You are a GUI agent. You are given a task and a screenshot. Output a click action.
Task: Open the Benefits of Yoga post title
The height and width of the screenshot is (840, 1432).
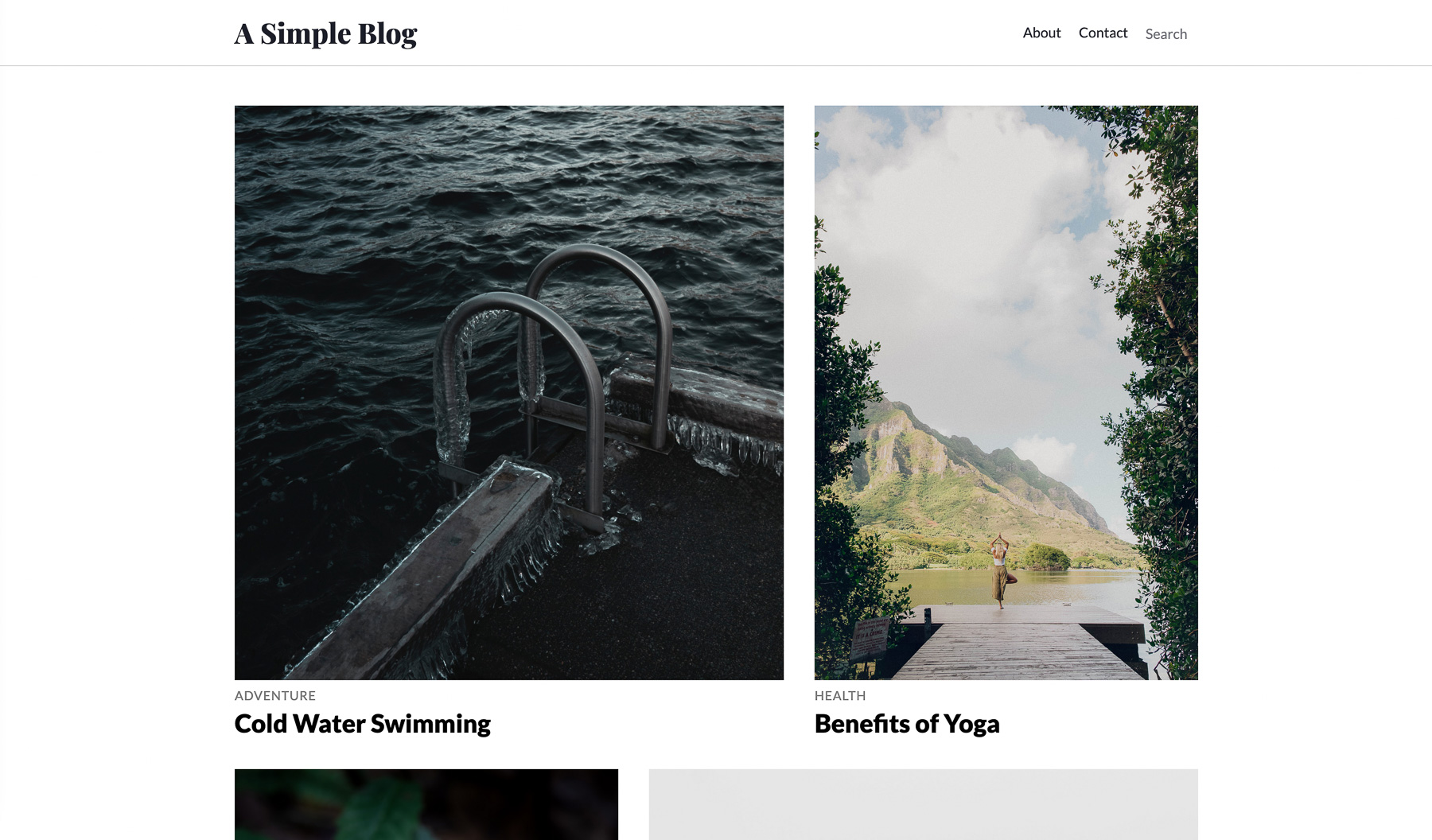coord(907,724)
